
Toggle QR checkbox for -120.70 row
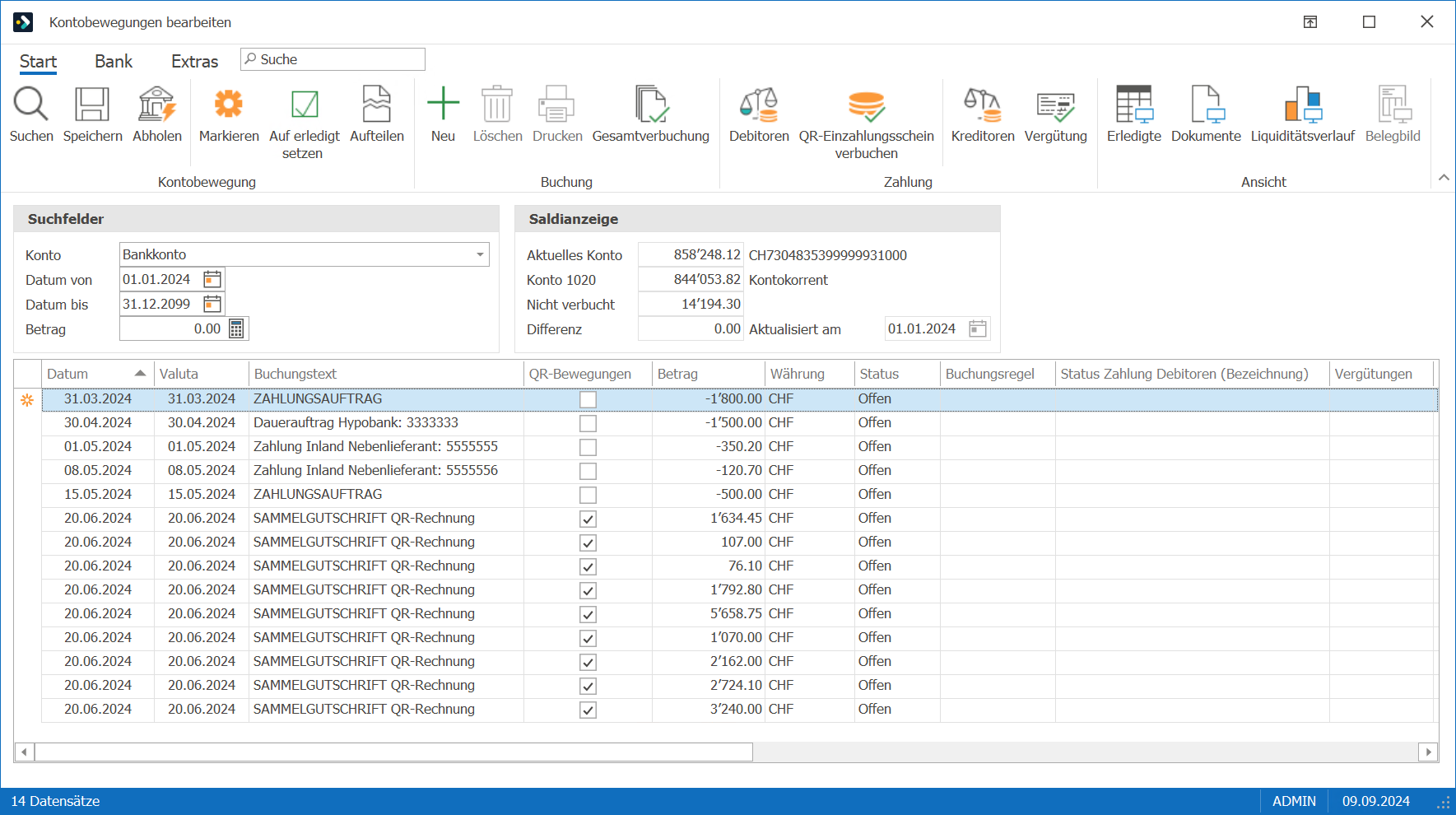click(588, 471)
